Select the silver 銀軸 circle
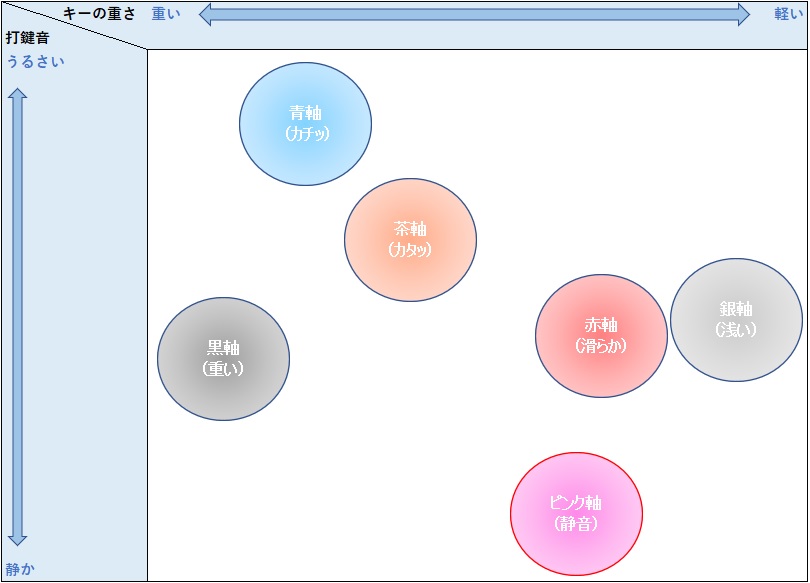 pyautogui.click(x=736, y=320)
